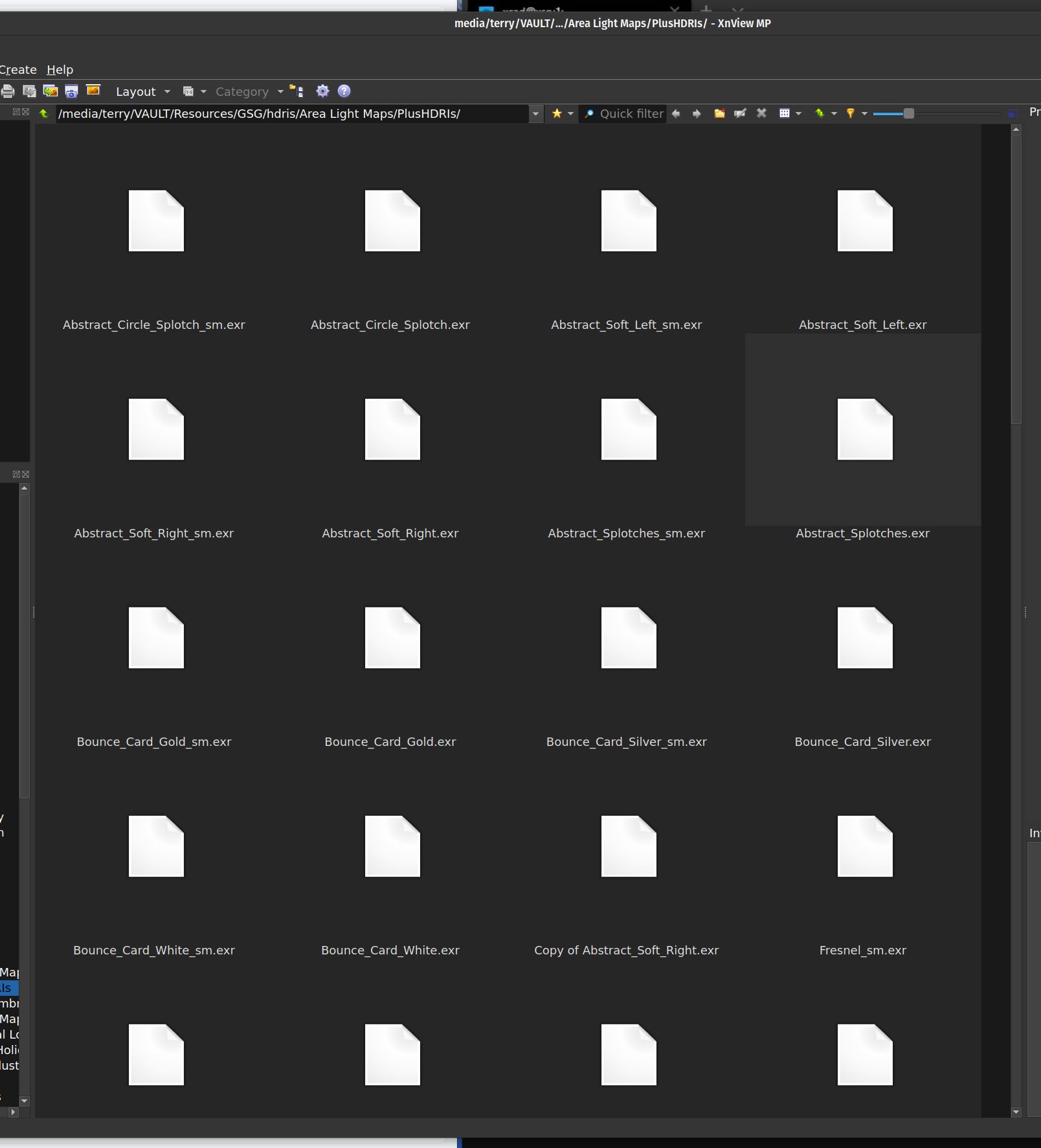This screenshot has width=1041, height=1148.
Task: Open the Settings gear icon
Action: pyautogui.click(x=322, y=91)
